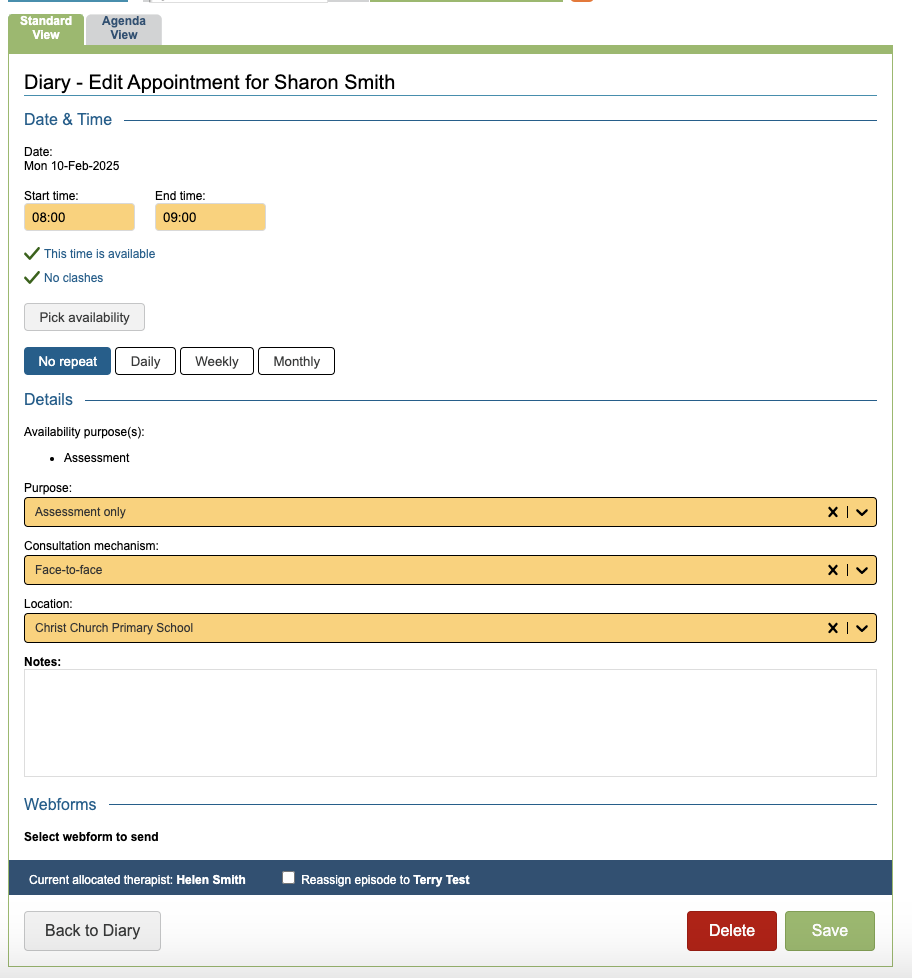
Task: Clear the Purpose field selection
Action: 832,512
